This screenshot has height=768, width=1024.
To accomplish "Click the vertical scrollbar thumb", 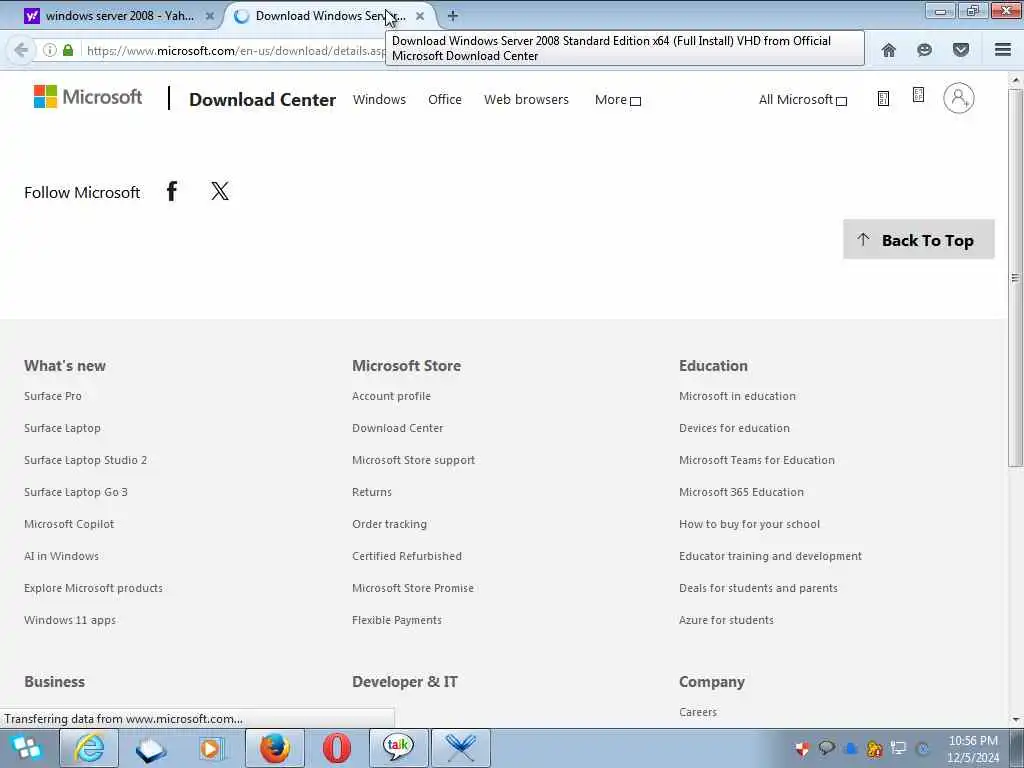I will pos(1015,278).
